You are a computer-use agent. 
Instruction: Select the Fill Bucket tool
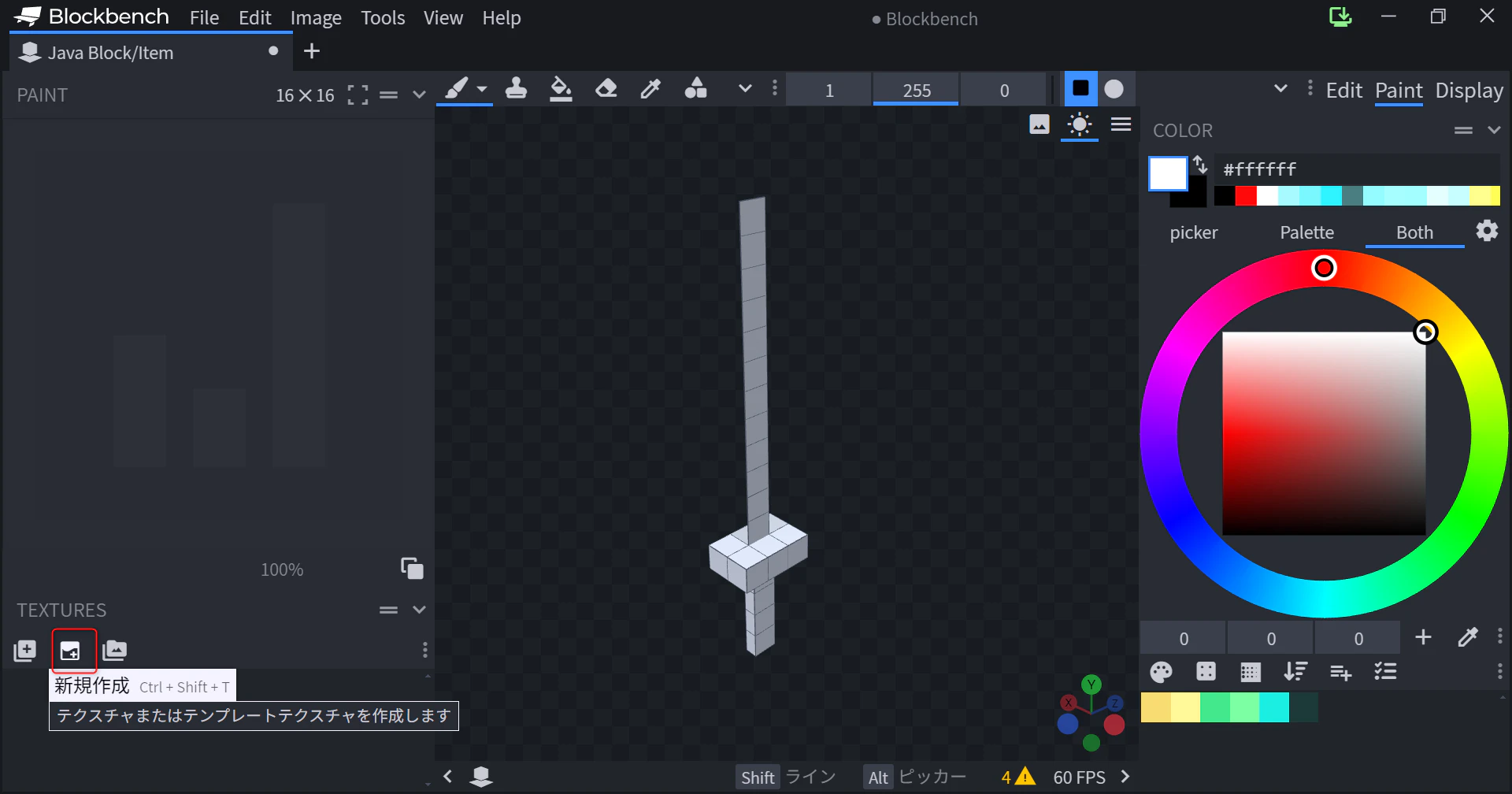coord(561,89)
